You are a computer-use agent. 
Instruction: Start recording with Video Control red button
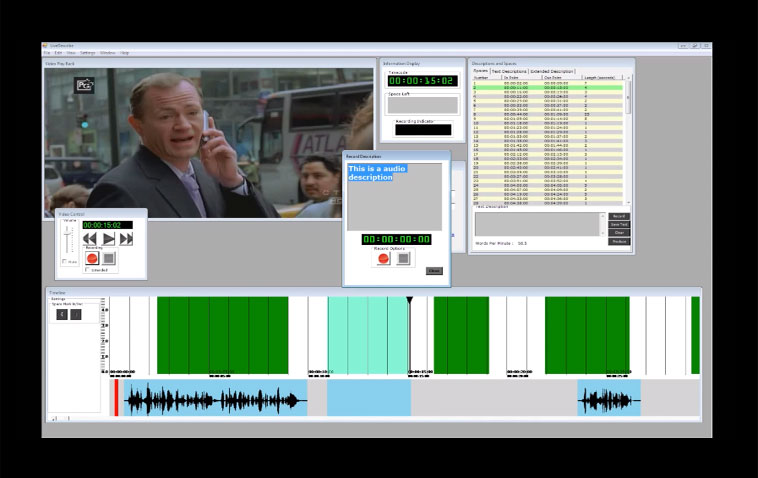pos(92,258)
